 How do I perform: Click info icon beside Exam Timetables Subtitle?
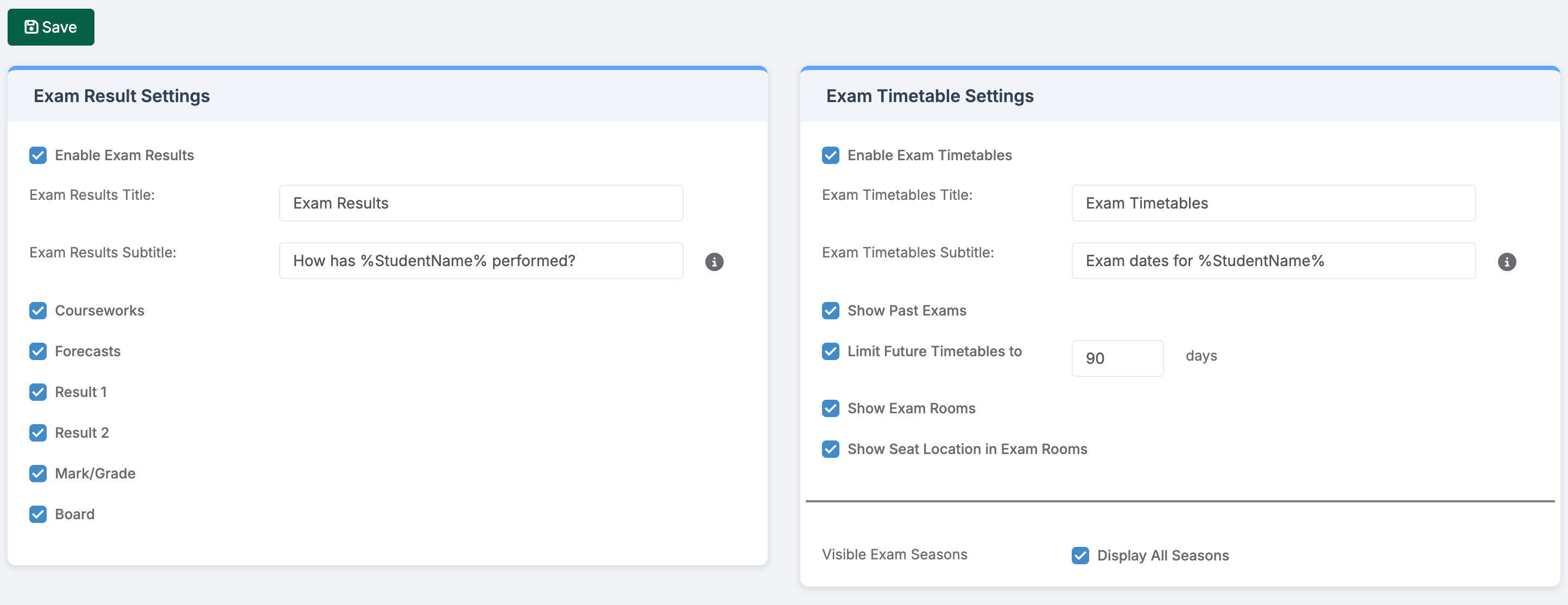(x=1507, y=262)
